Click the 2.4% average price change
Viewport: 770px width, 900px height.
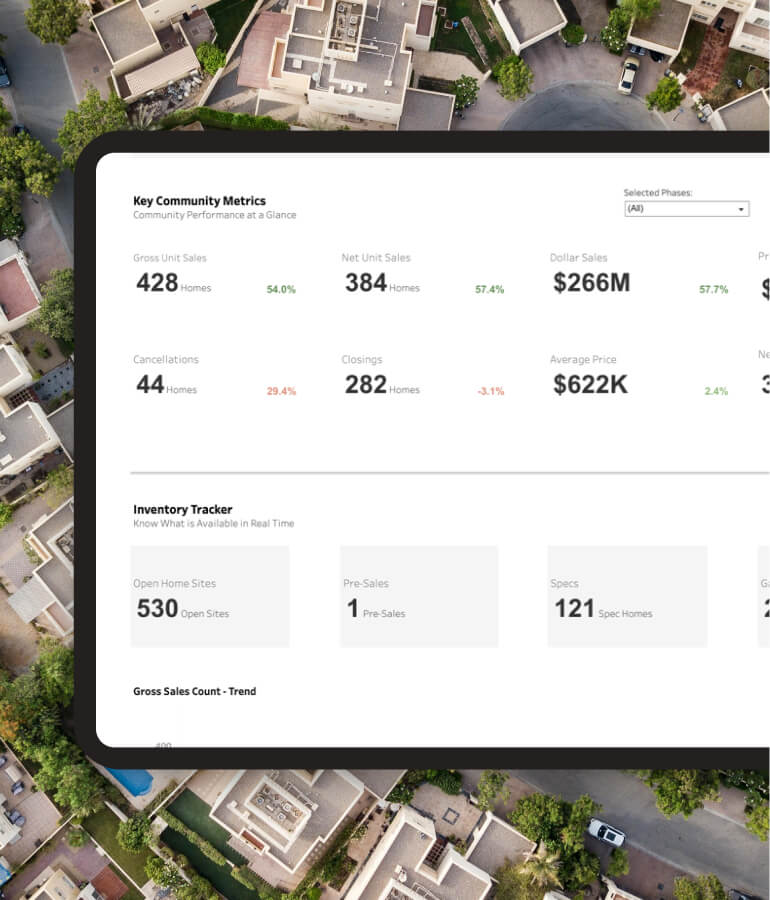tap(716, 391)
